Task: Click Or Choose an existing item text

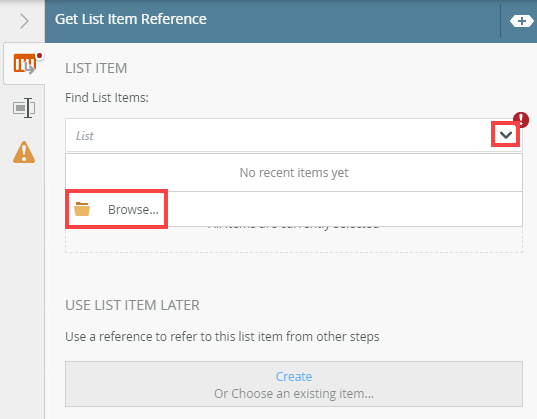Action: tap(294, 394)
